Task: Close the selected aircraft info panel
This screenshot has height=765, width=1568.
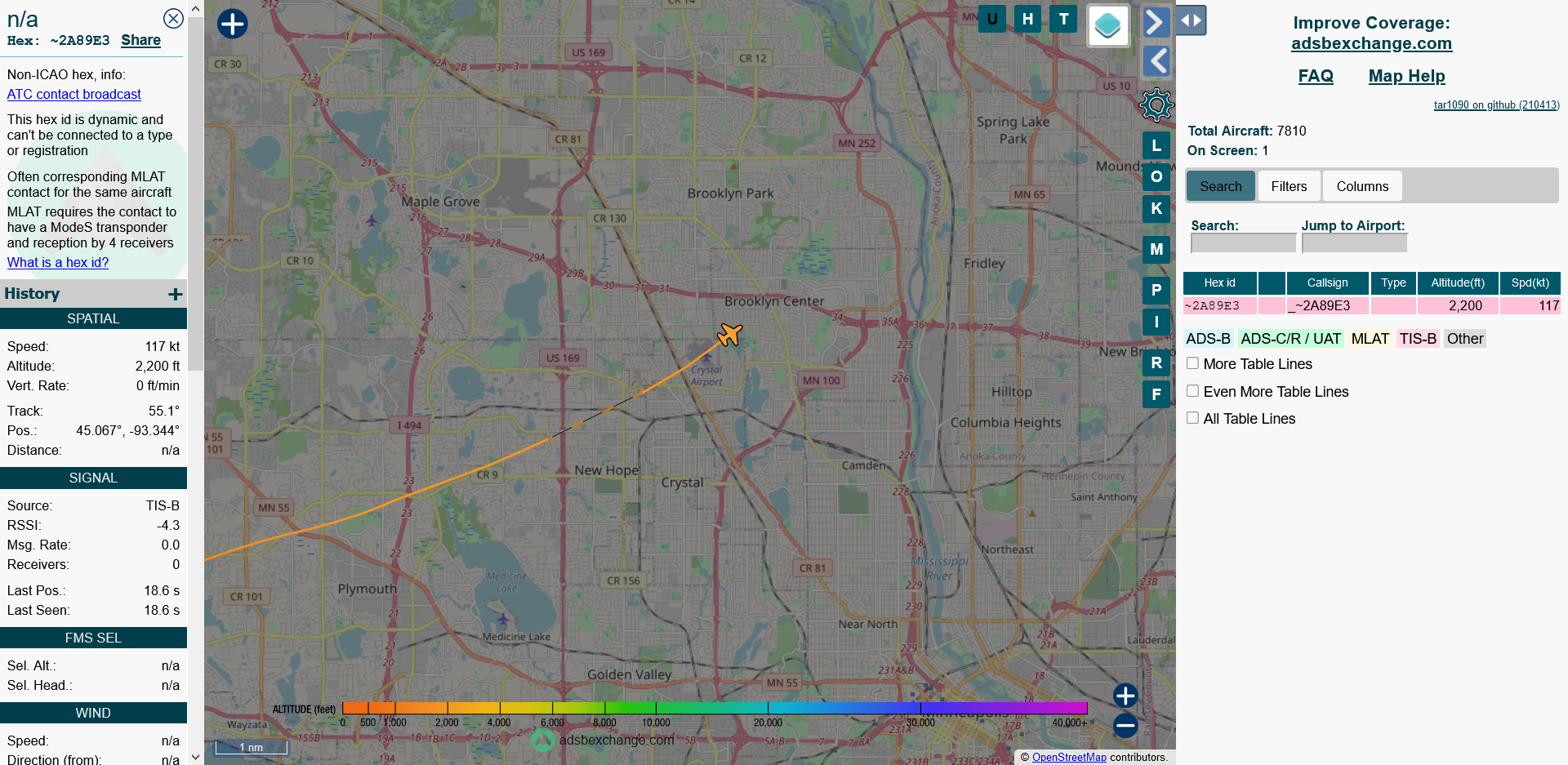Action: (x=173, y=18)
